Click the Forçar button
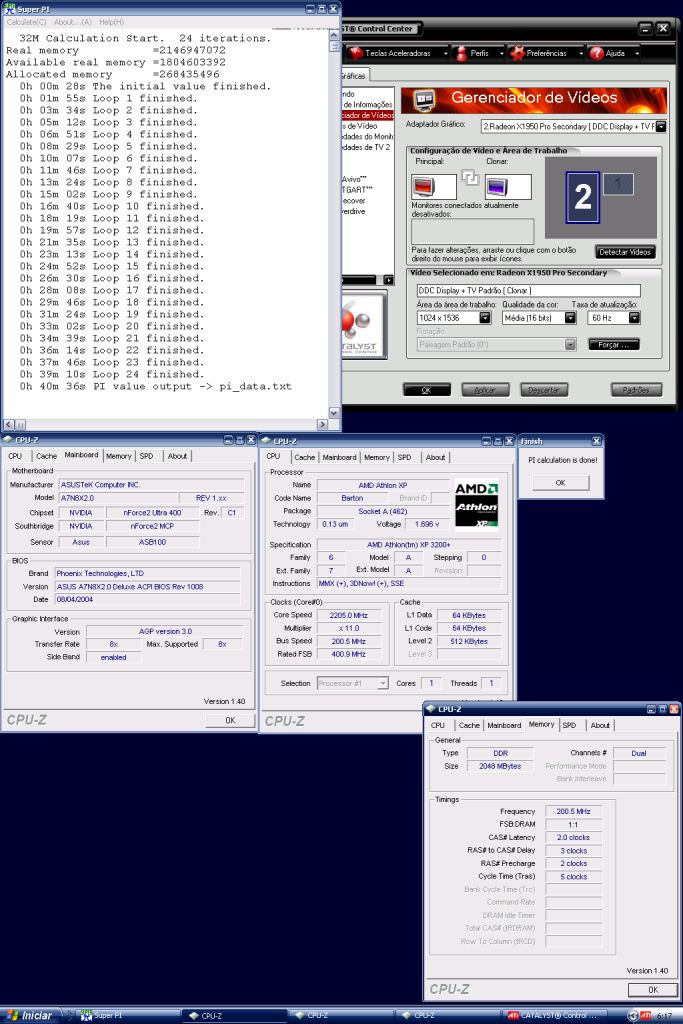683x1024 pixels. [x=614, y=344]
